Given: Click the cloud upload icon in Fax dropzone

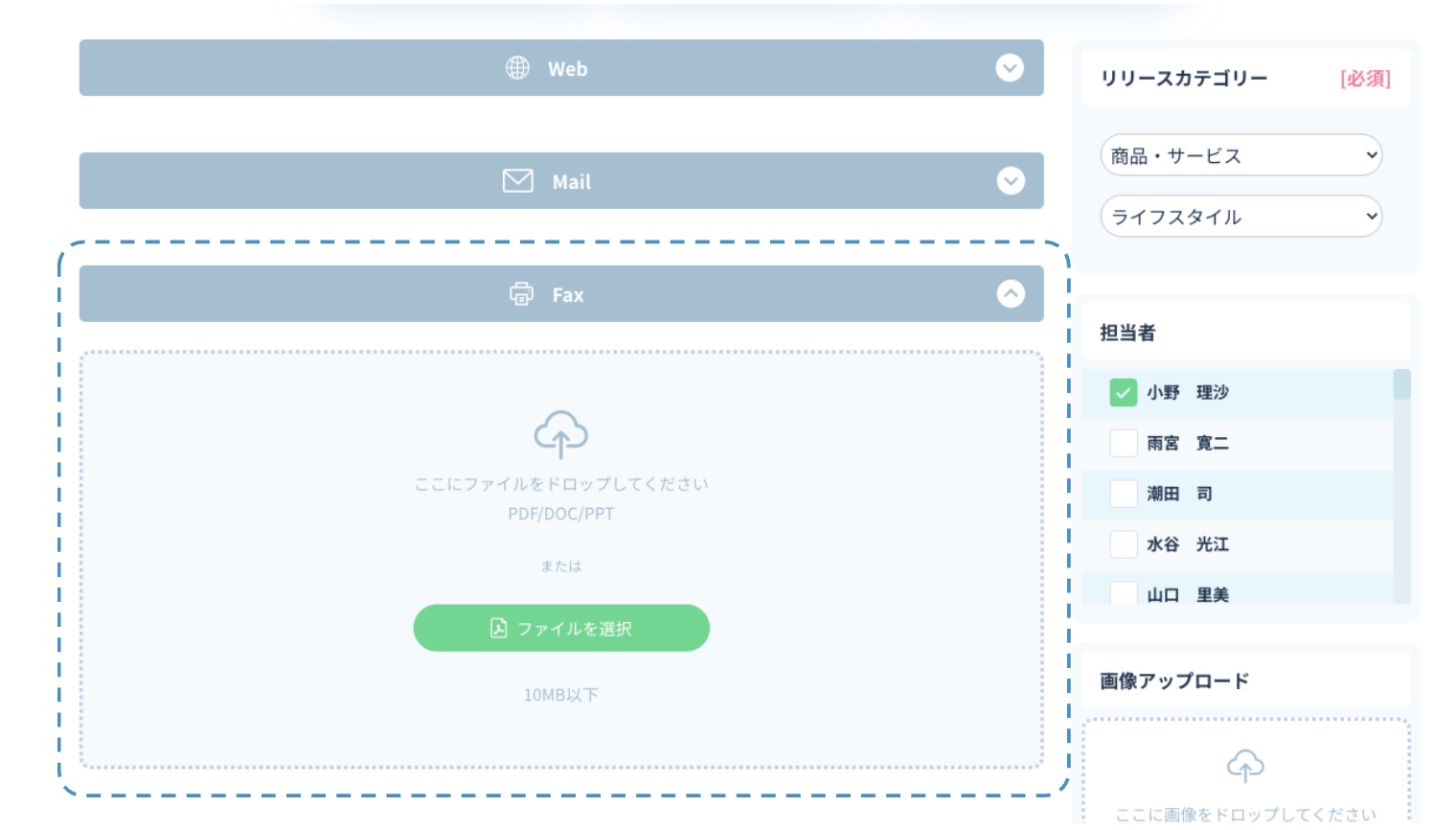Looking at the screenshot, I should (560, 434).
